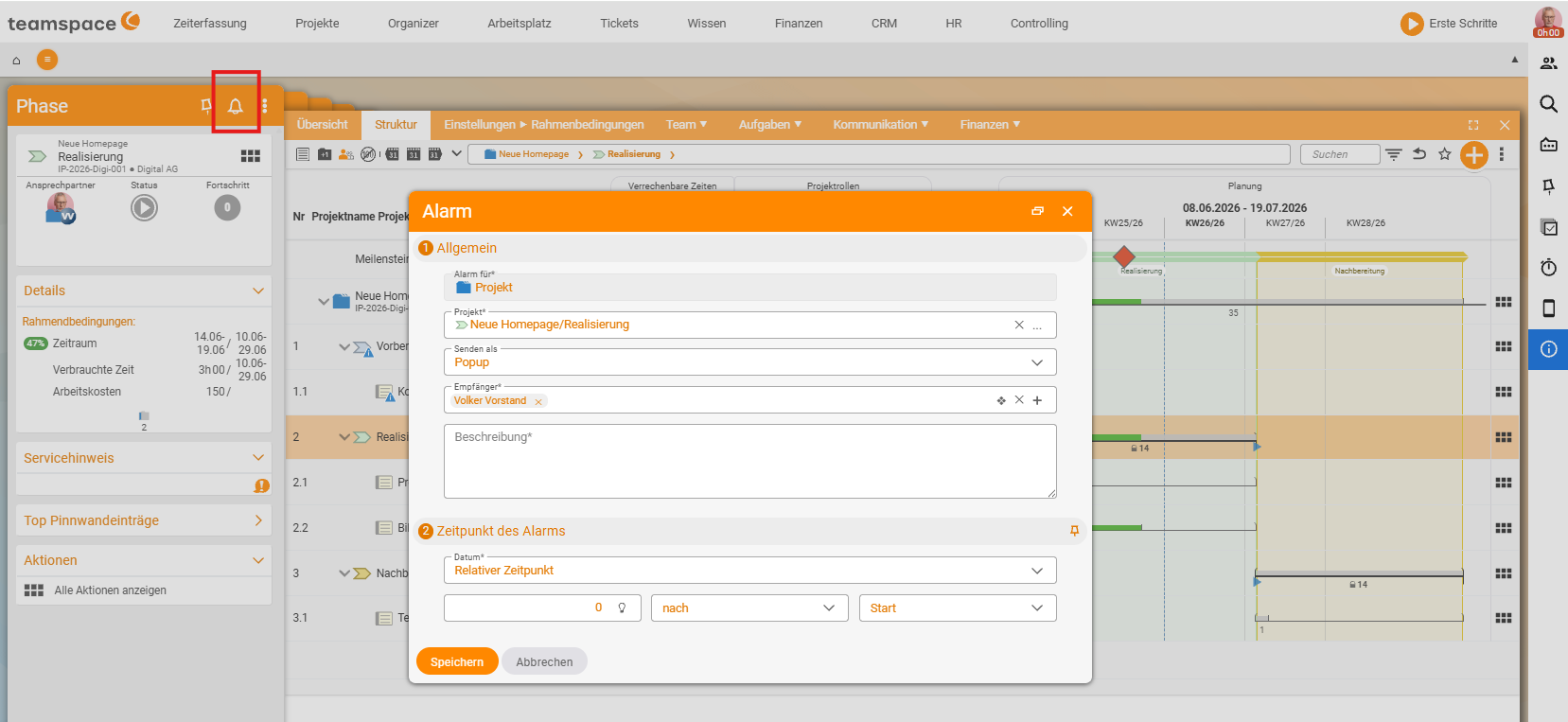1568x722 pixels.
Task: Open the people icon in the right sidebar
Action: tap(1548, 63)
